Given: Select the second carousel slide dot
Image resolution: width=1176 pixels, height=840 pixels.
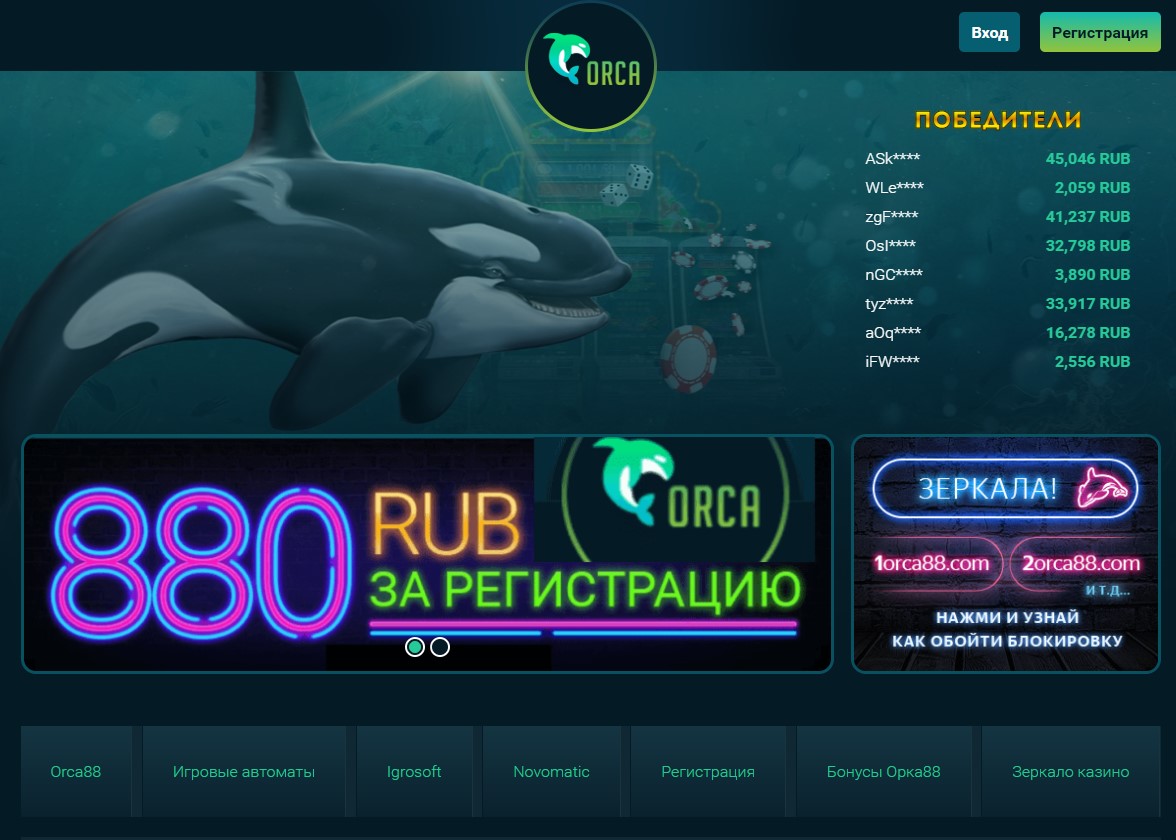Looking at the screenshot, I should point(440,646).
